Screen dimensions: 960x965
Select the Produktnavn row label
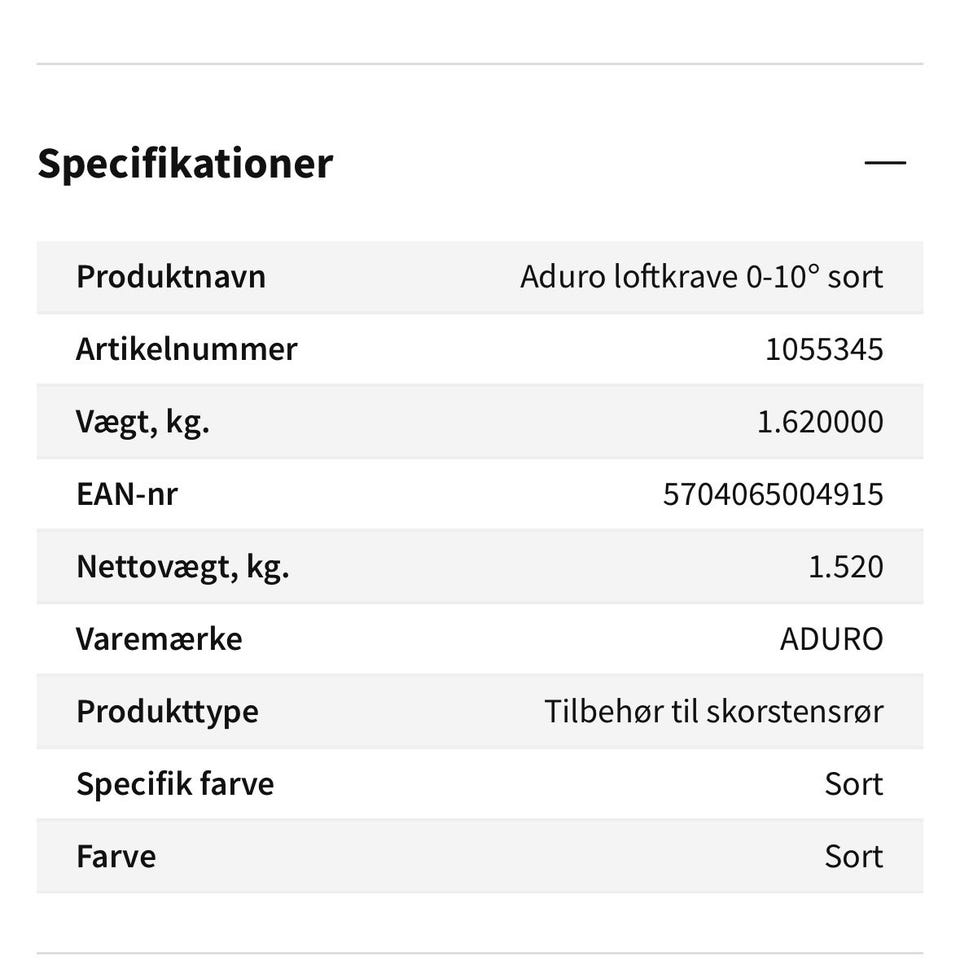(x=171, y=276)
